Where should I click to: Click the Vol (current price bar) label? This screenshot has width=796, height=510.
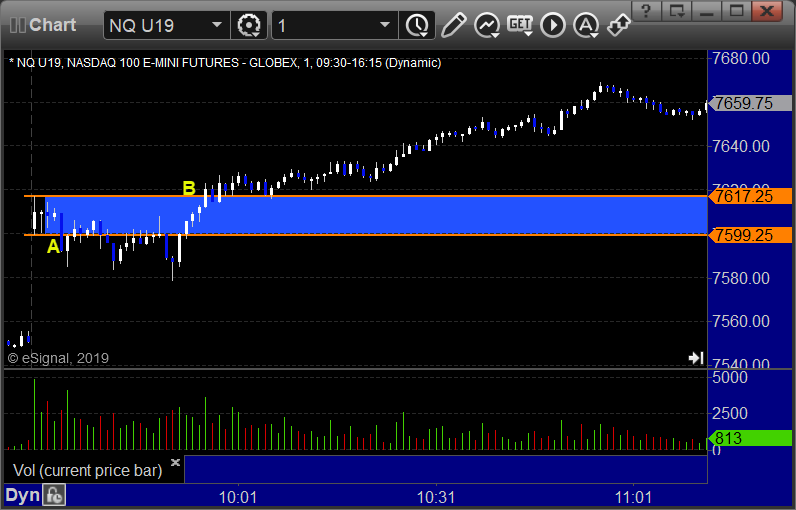coord(87,470)
